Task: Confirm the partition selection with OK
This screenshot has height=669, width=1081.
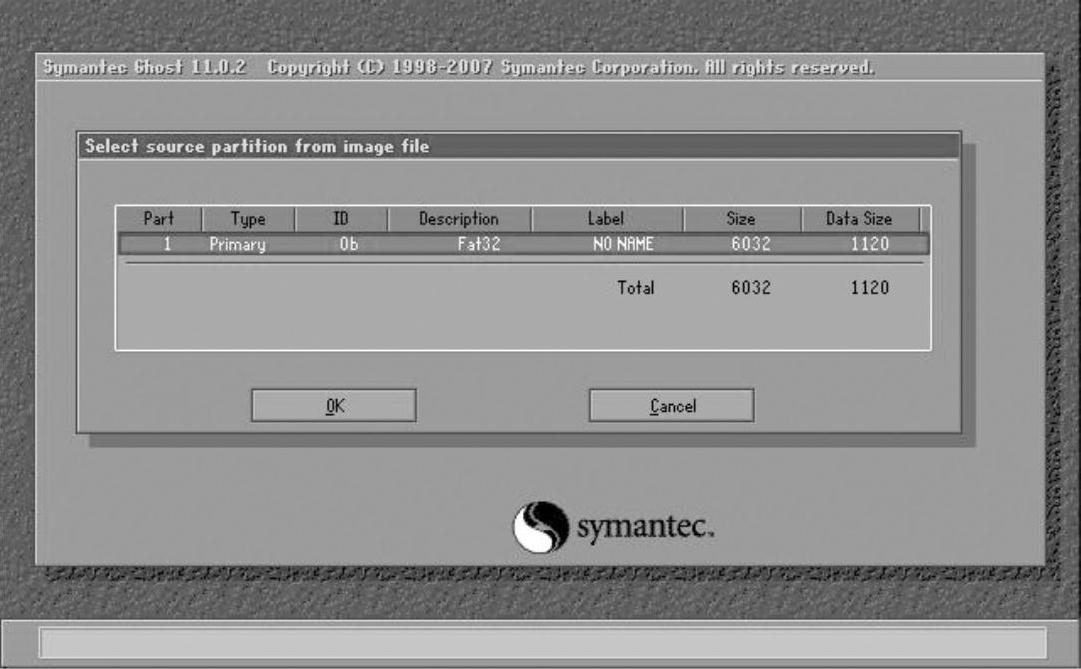Action: coord(334,406)
